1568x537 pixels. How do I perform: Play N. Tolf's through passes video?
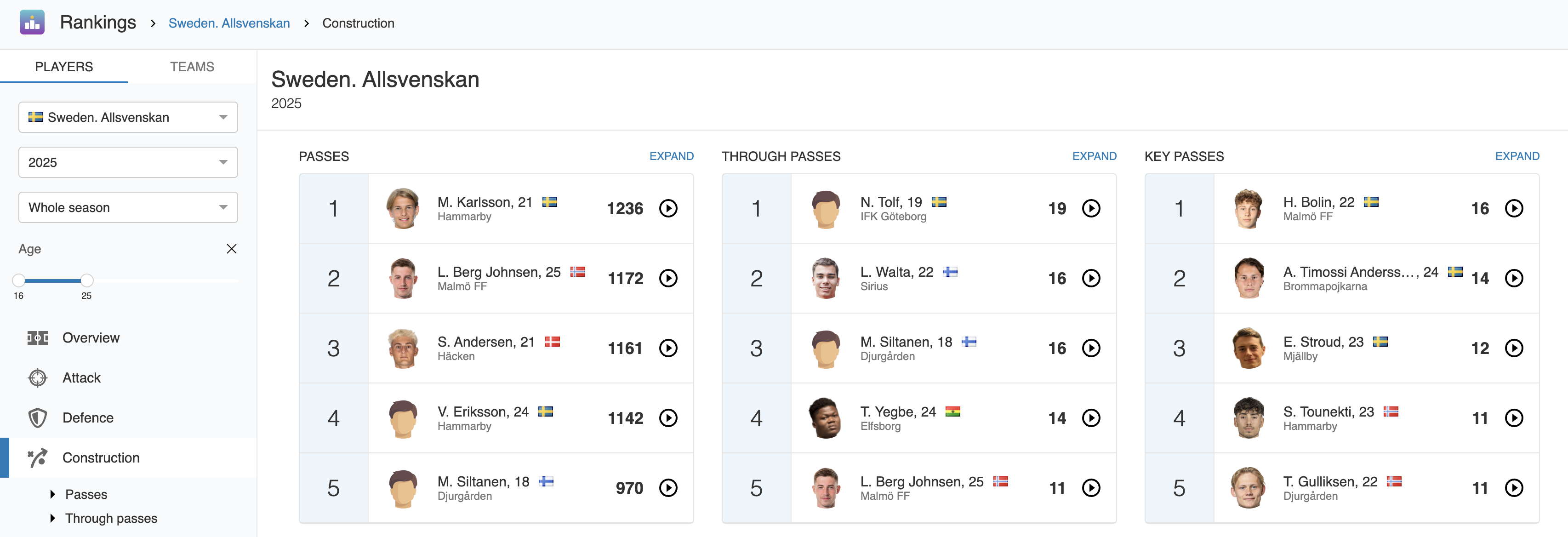click(1091, 208)
